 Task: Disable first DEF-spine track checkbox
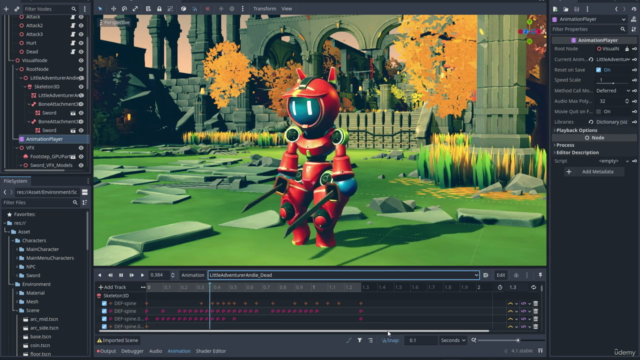click(104, 303)
